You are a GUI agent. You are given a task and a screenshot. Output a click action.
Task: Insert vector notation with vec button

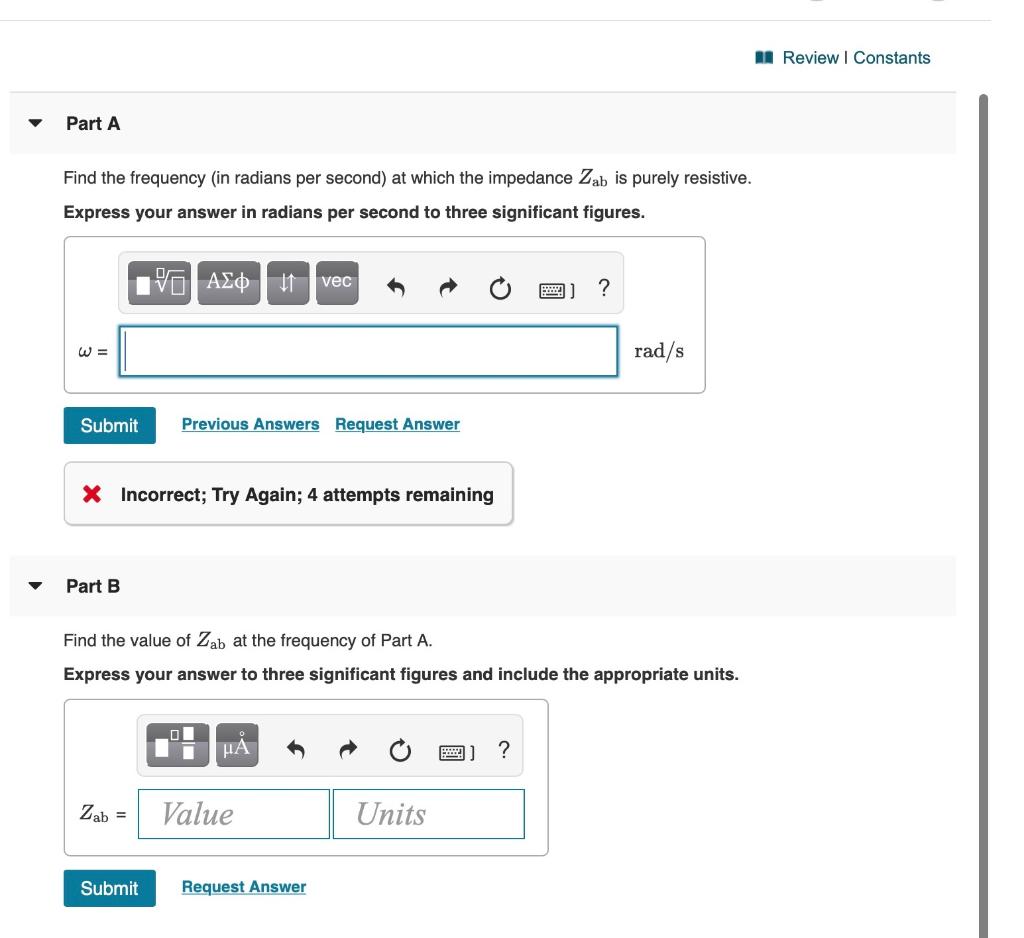coord(337,283)
